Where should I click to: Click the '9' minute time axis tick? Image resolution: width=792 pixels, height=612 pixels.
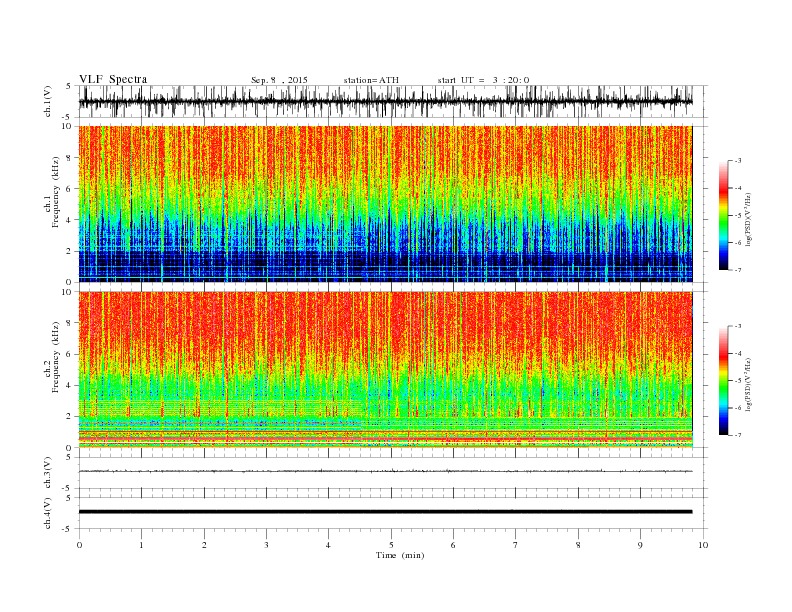(x=640, y=545)
